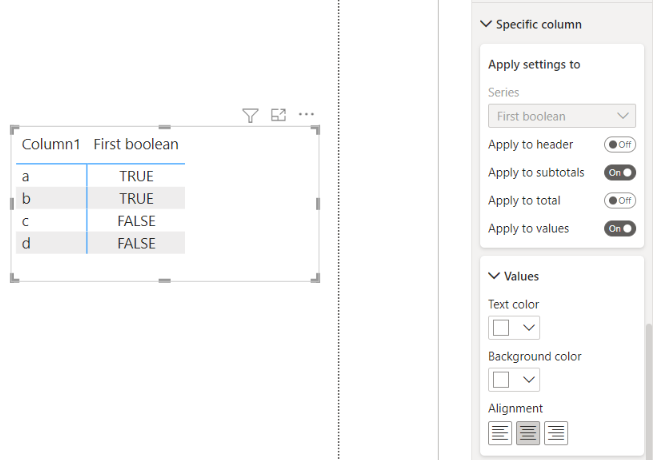
Task: Open the More options ellipsis menu
Action: [x=306, y=114]
